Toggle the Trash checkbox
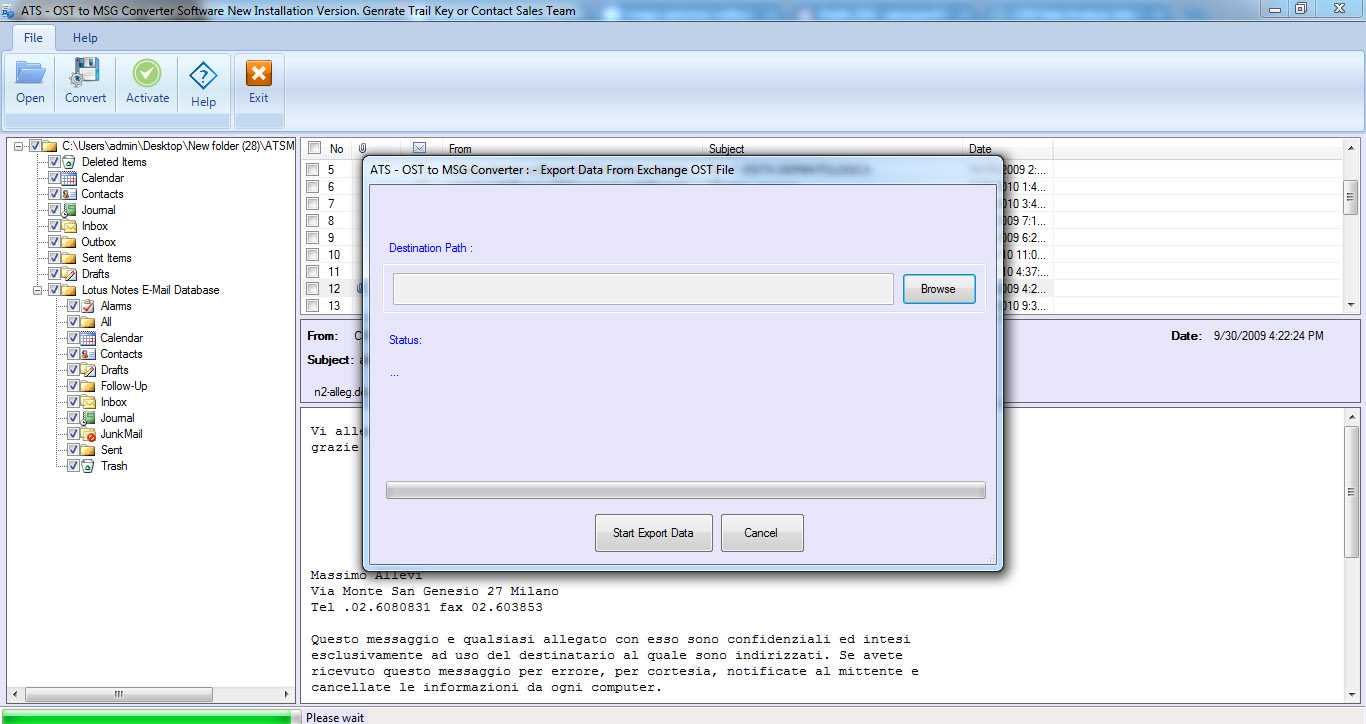The width and height of the screenshot is (1366, 724). pyautogui.click(x=73, y=466)
